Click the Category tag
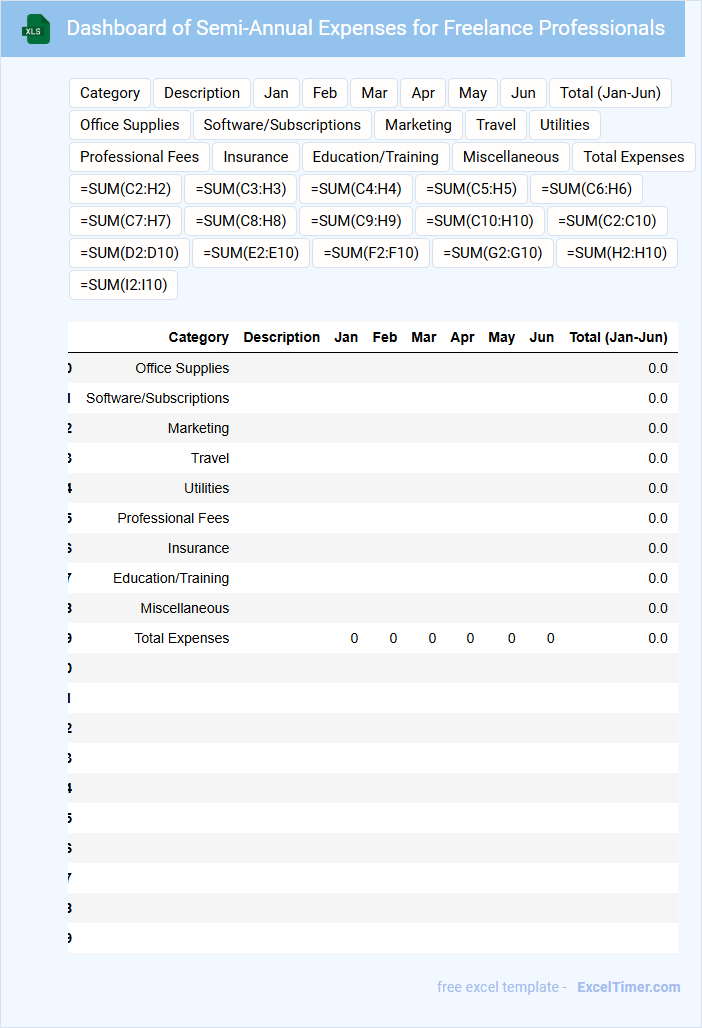The image size is (702, 1028). point(109,93)
